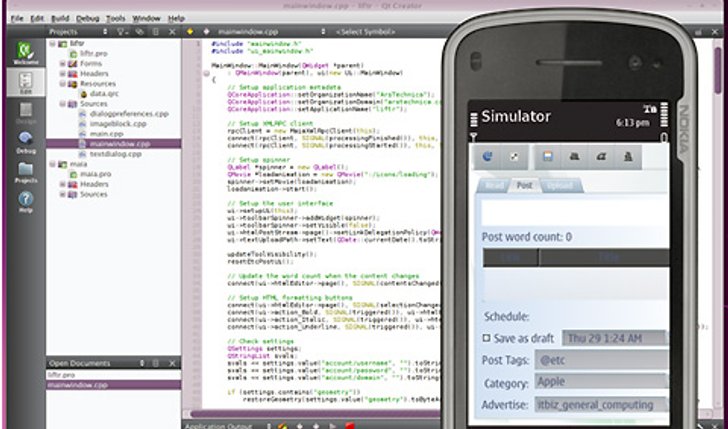This screenshot has width=728, height=429.
Task: Open the Build menu
Action: tap(60, 19)
